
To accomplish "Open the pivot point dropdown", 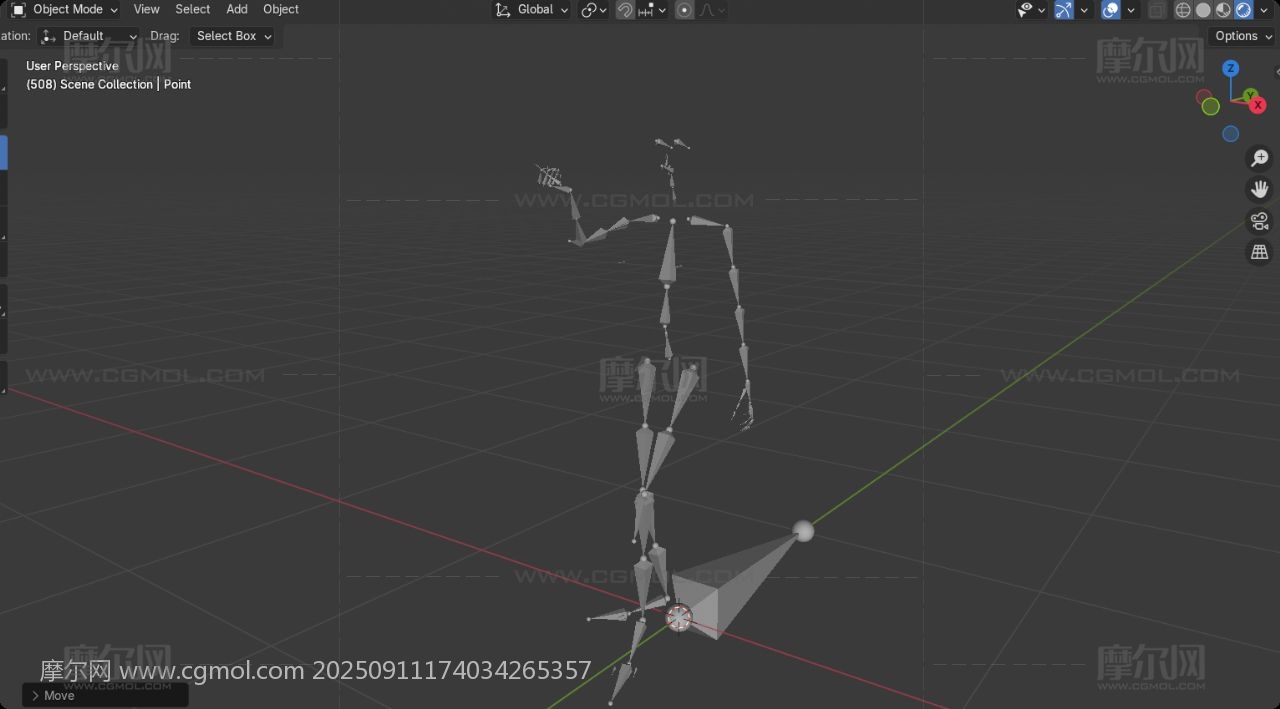I will 594,10.
